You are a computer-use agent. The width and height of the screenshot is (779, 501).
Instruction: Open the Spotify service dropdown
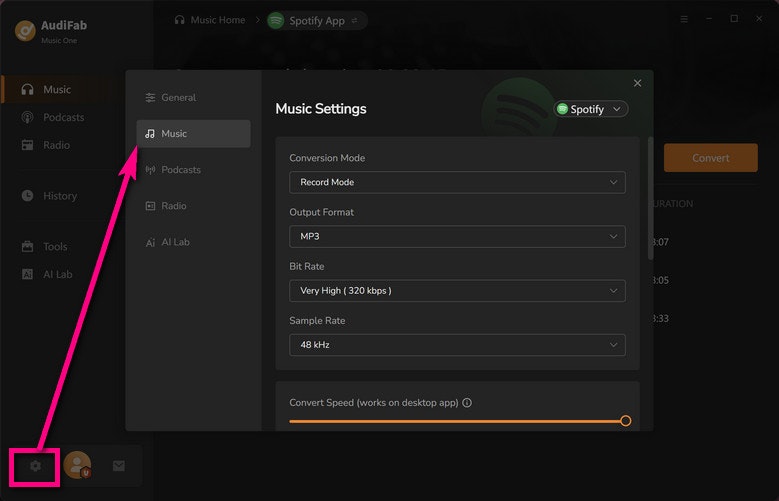[590, 109]
